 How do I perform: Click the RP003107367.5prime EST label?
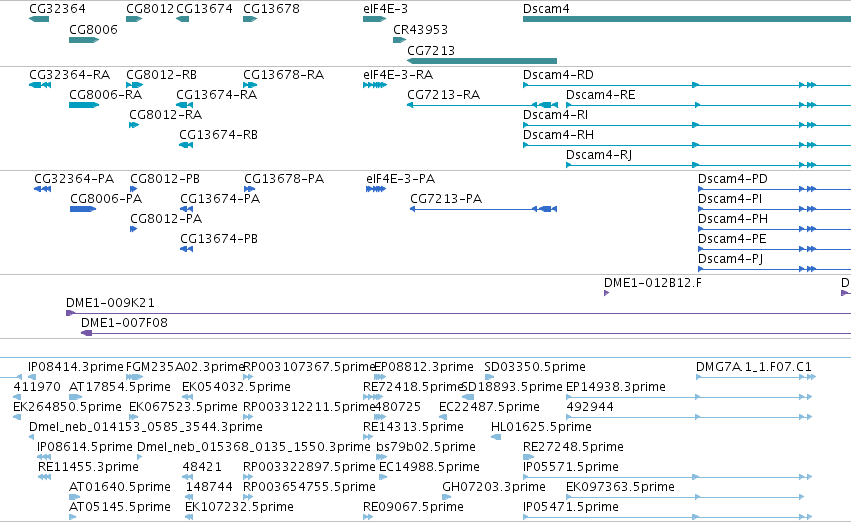tap(309, 367)
